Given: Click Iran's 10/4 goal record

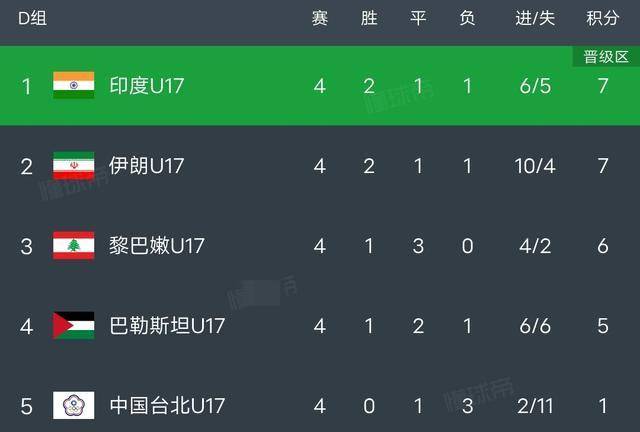Looking at the screenshot, I should (x=533, y=166).
